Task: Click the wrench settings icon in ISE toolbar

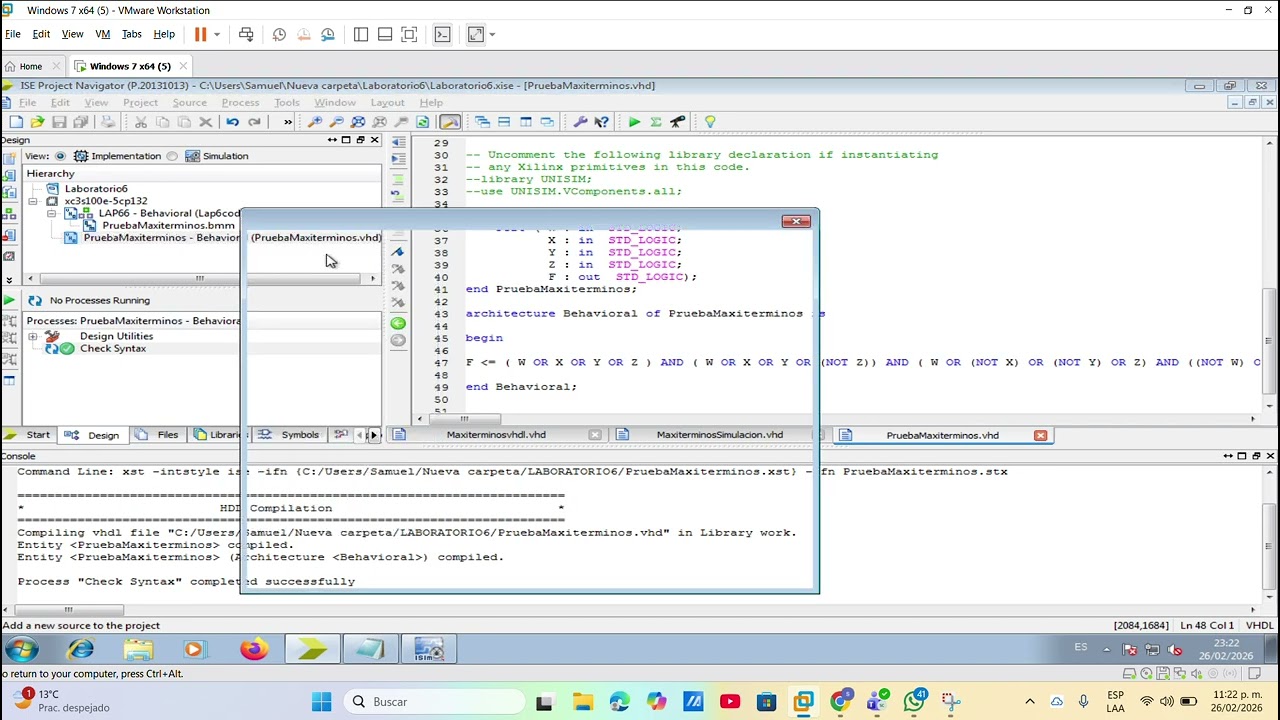Action: (580, 122)
